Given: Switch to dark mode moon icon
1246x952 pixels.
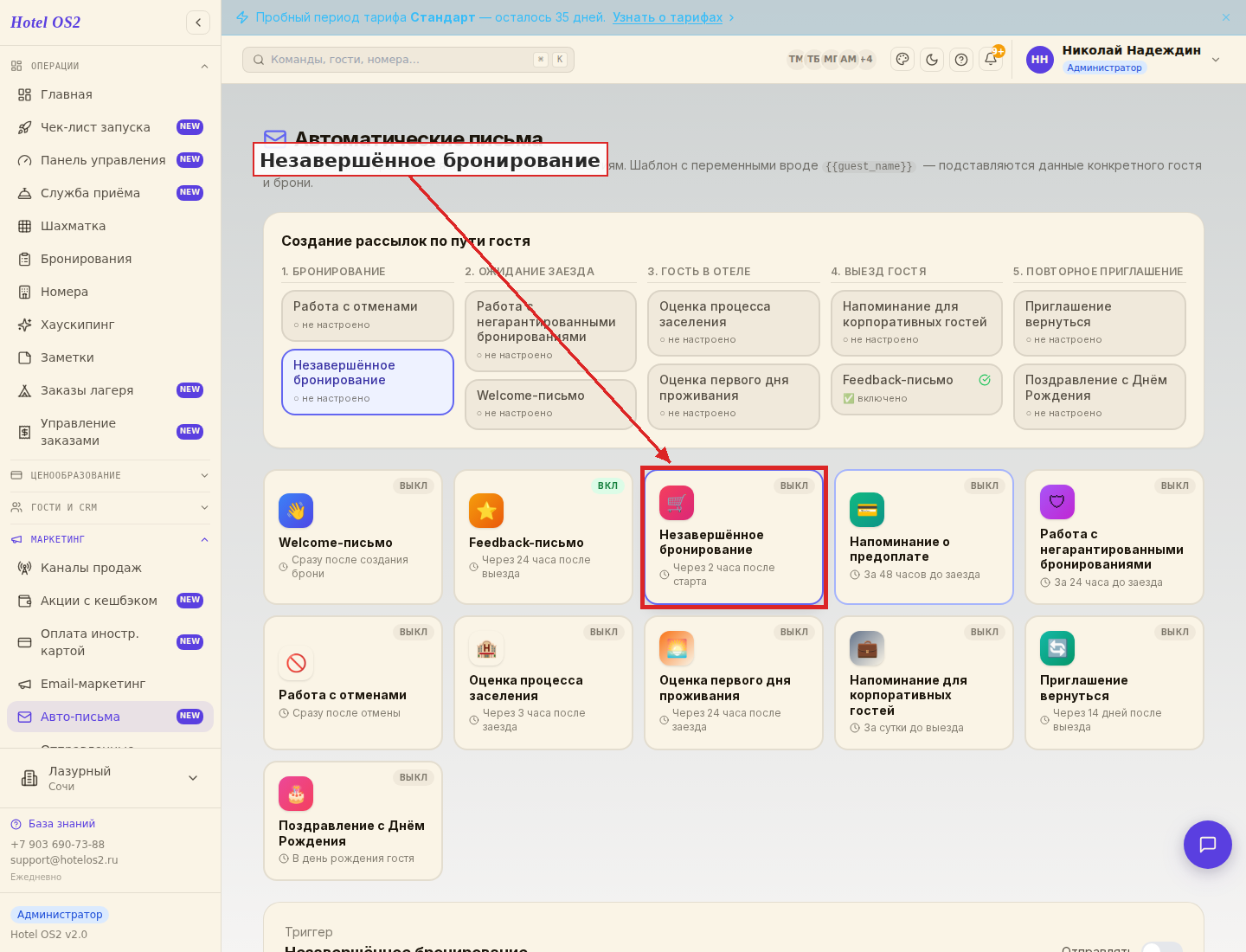Looking at the screenshot, I should 932,60.
